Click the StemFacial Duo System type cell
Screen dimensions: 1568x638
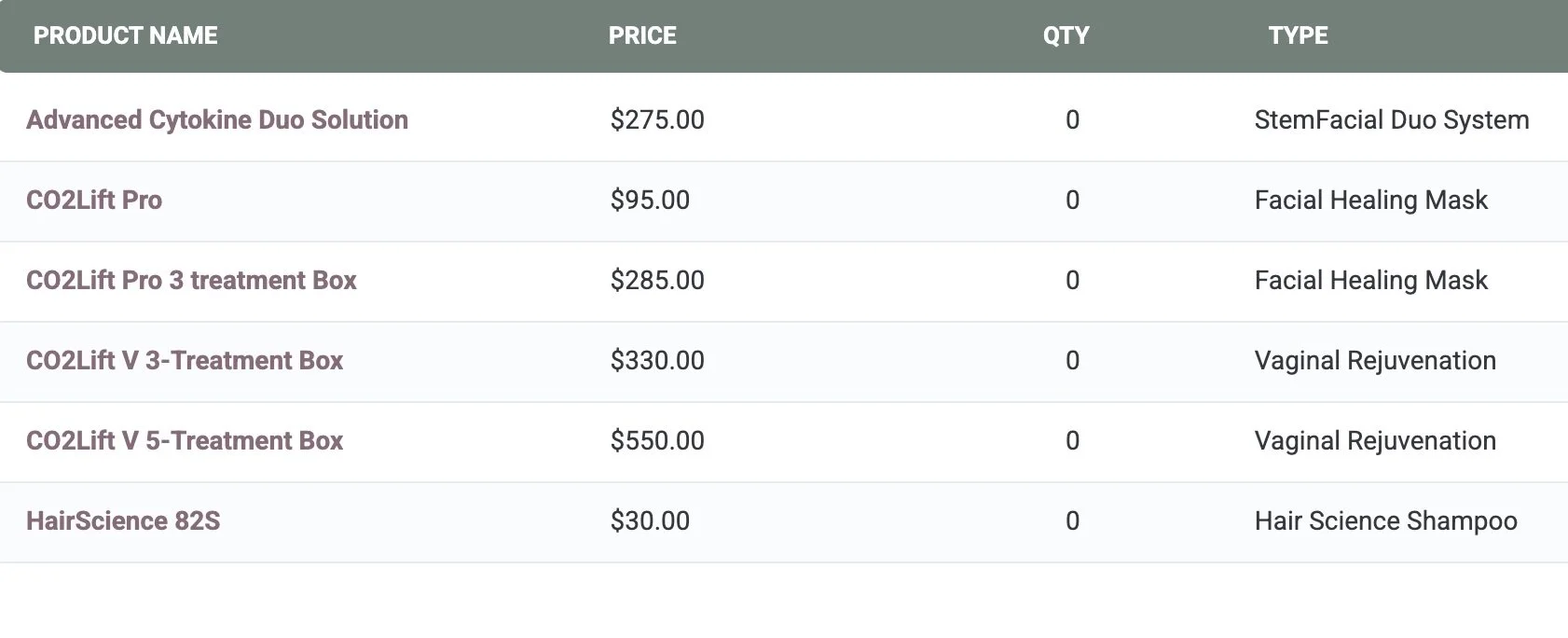click(x=1392, y=119)
